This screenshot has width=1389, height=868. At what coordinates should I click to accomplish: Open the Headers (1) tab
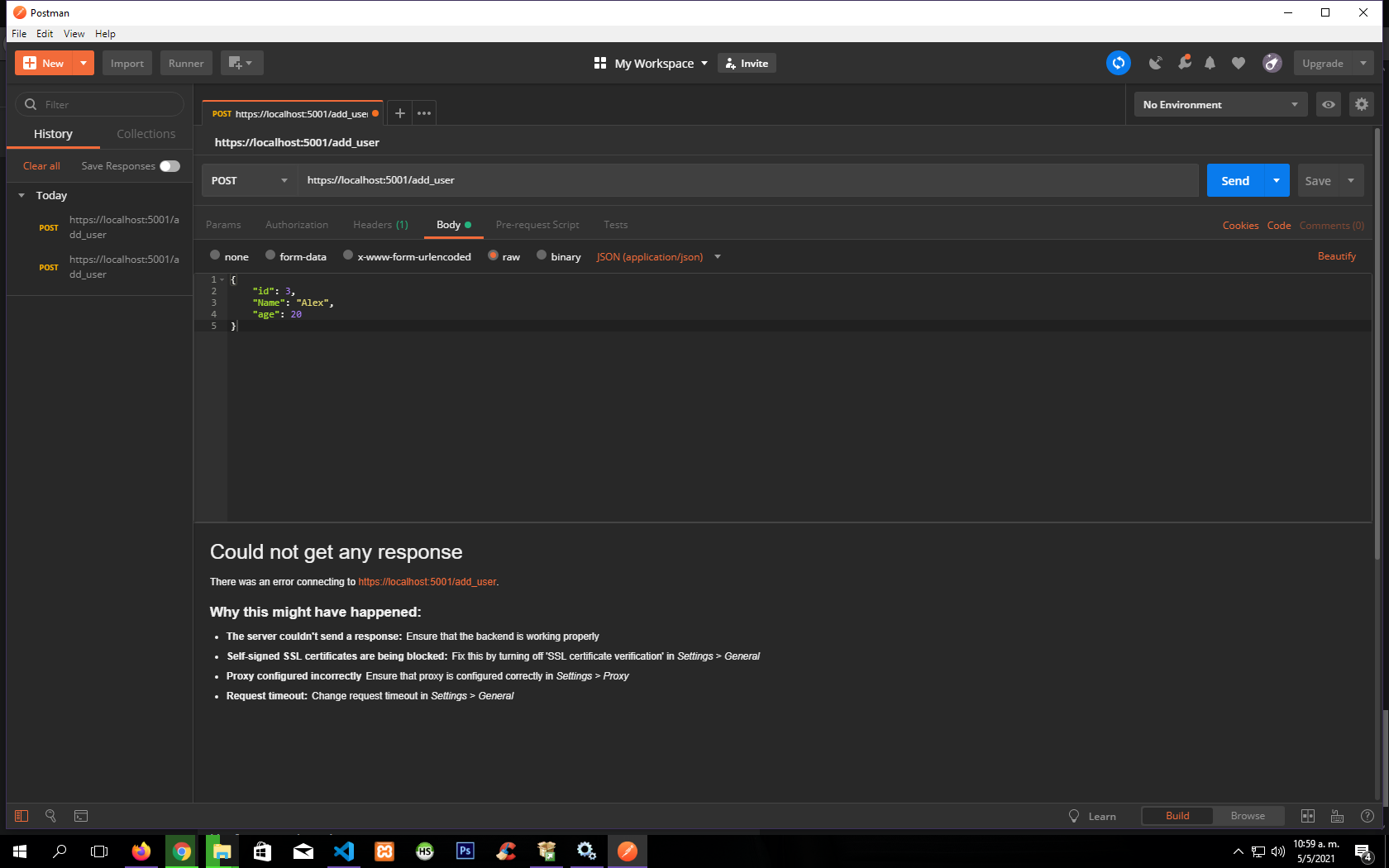pyautogui.click(x=380, y=225)
